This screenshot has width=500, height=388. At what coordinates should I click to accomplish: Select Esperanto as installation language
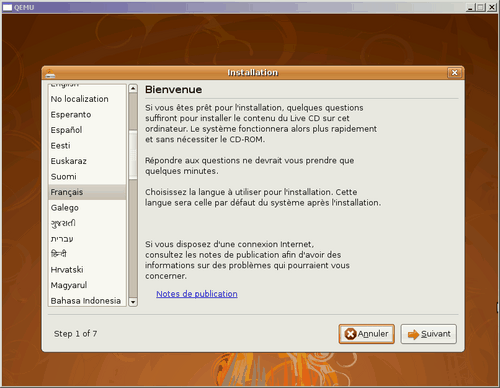87,114
